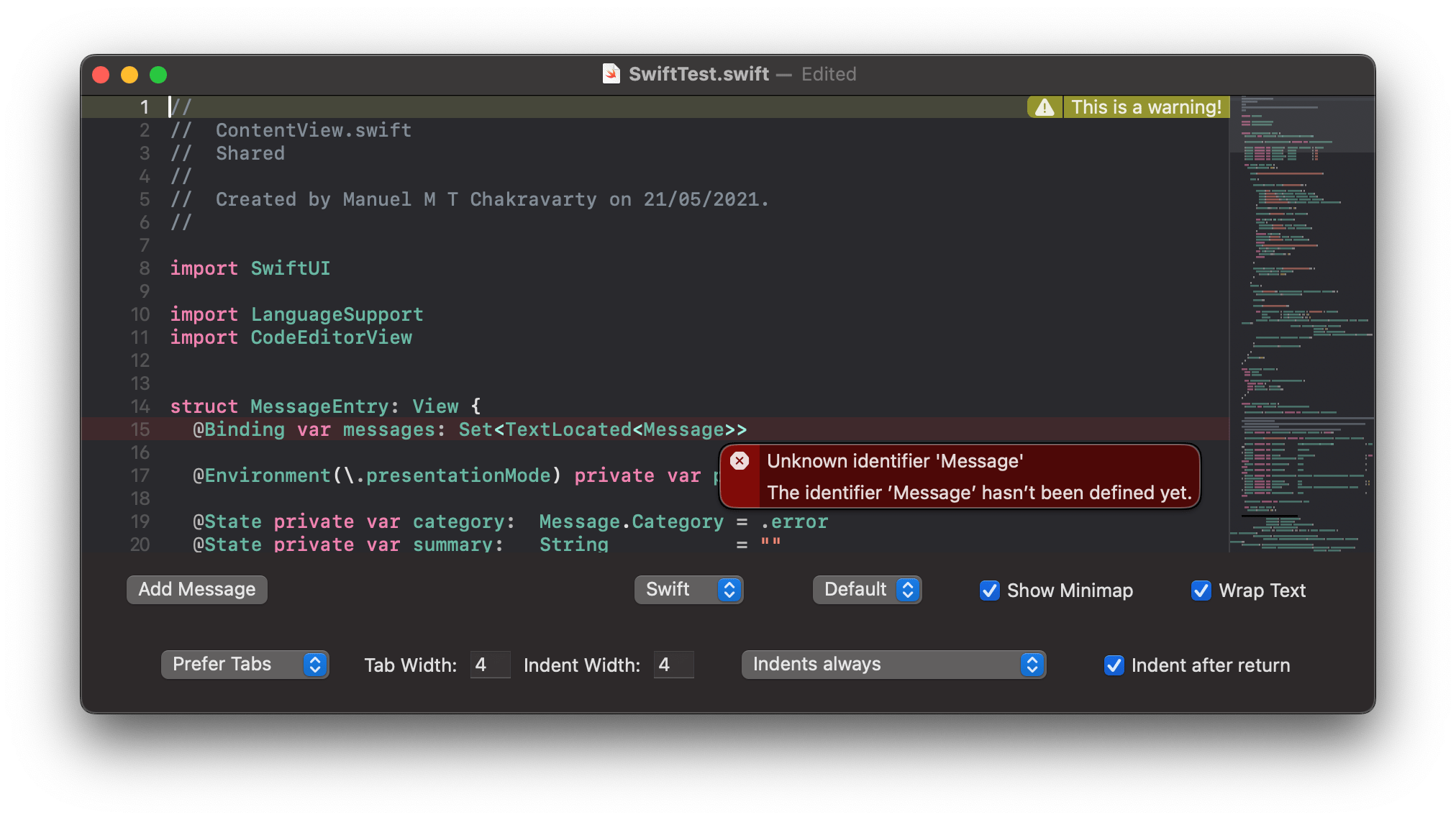Click the Add Message button
This screenshot has width=1456, height=820.
coord(196,589)
